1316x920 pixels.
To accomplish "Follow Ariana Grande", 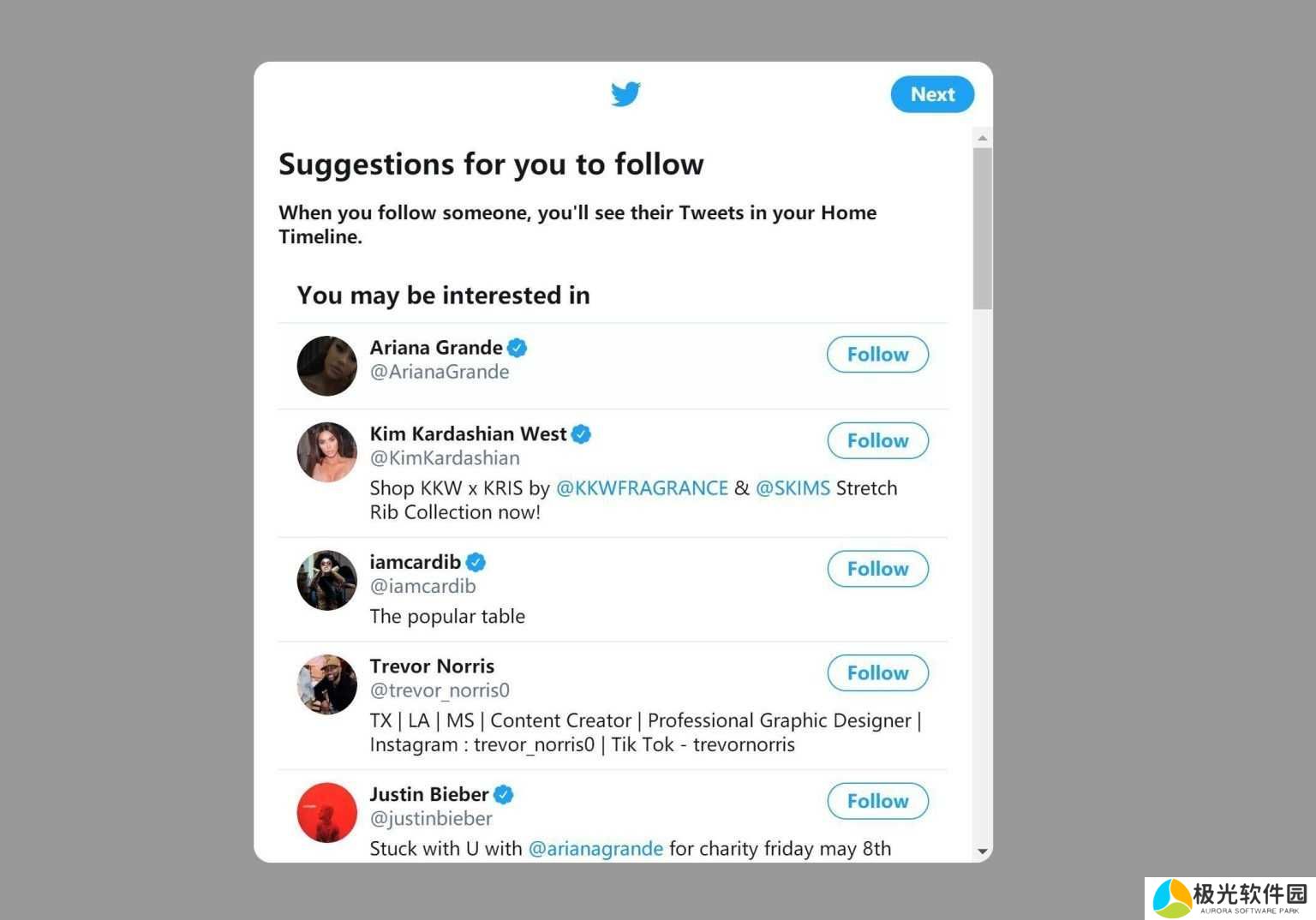I will 877,355.
